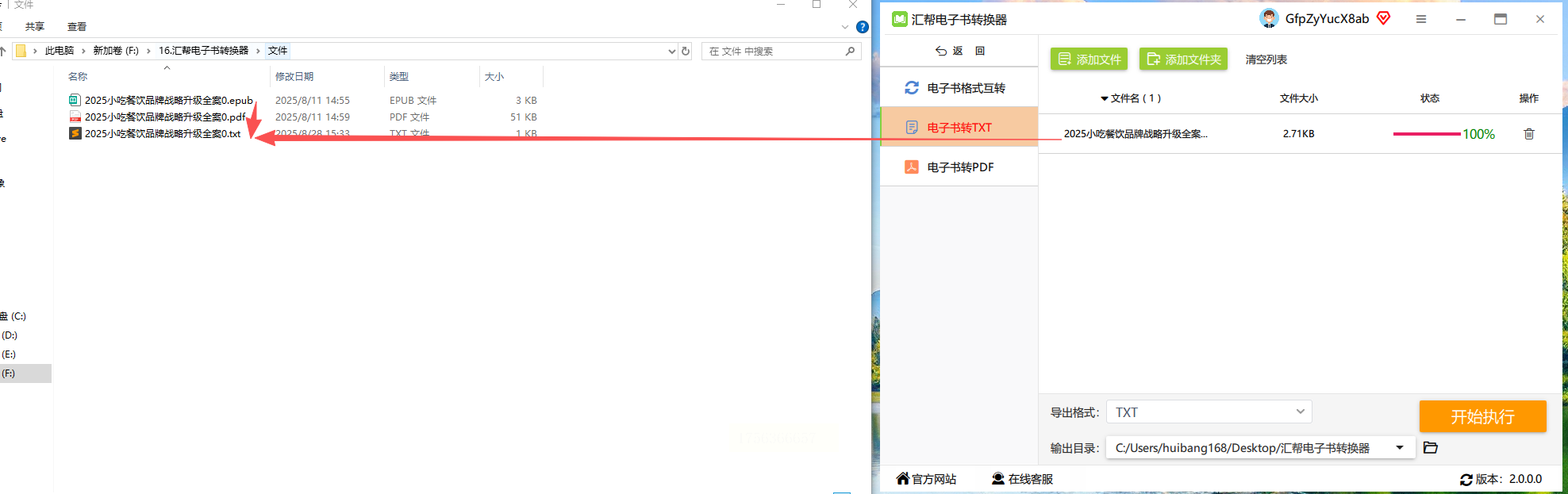1568x494 pixels.
Task: Click the red VIP diamond icon
Action: point(1384,18)
